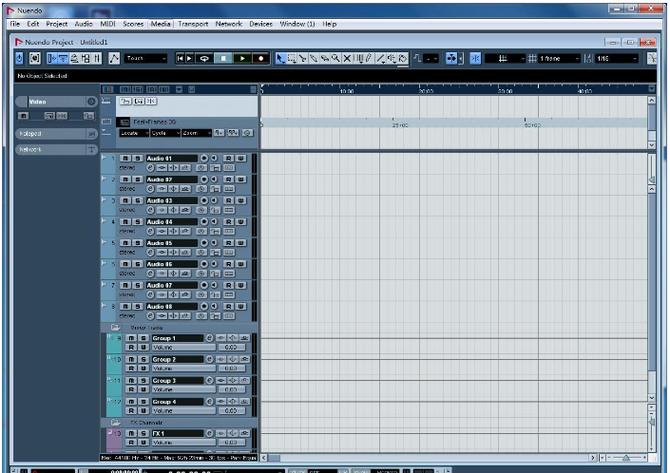Expand the Network section in the Inspector
Viewport: 670px width, 473px height.
56,150
